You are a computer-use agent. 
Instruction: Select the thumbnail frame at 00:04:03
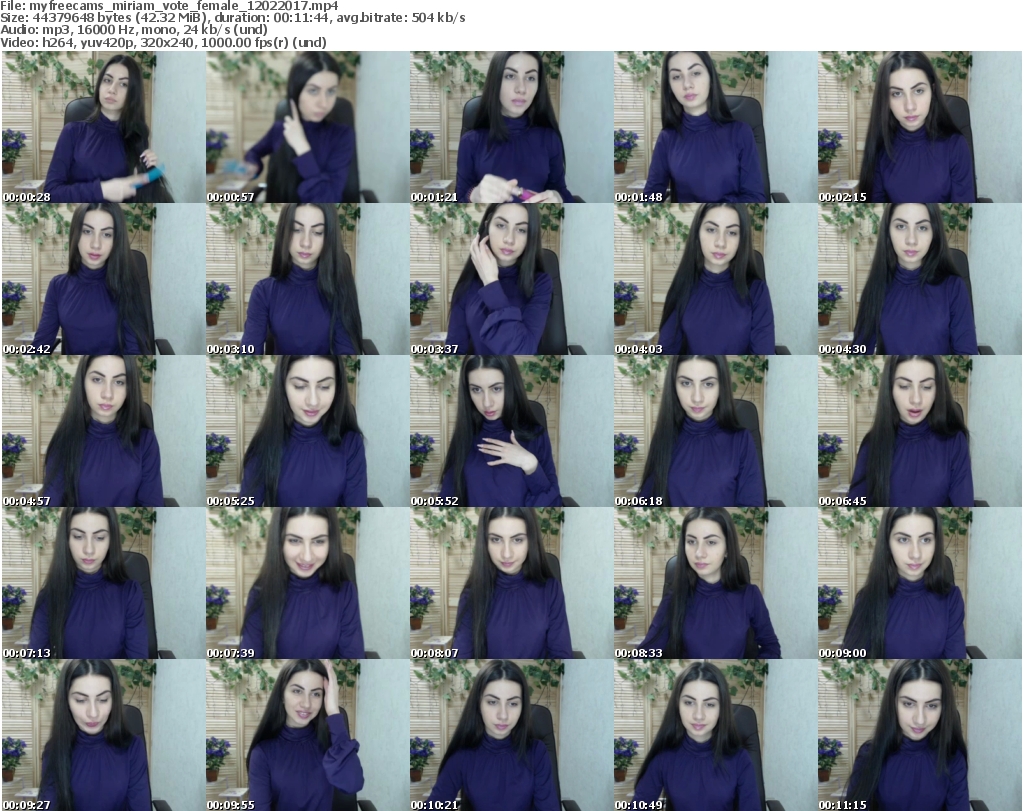tap(716, 279)
